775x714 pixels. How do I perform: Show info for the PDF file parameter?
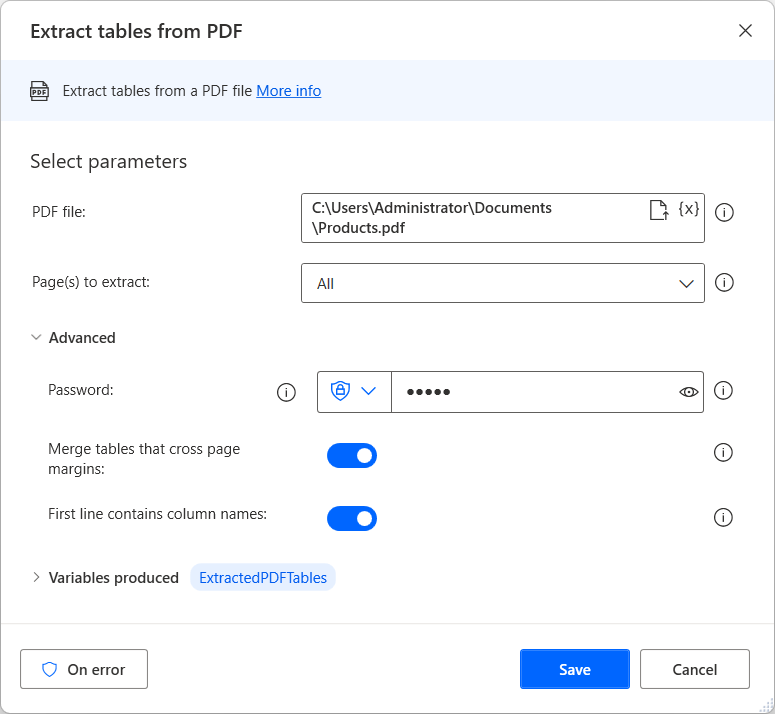tap(724, 212)
